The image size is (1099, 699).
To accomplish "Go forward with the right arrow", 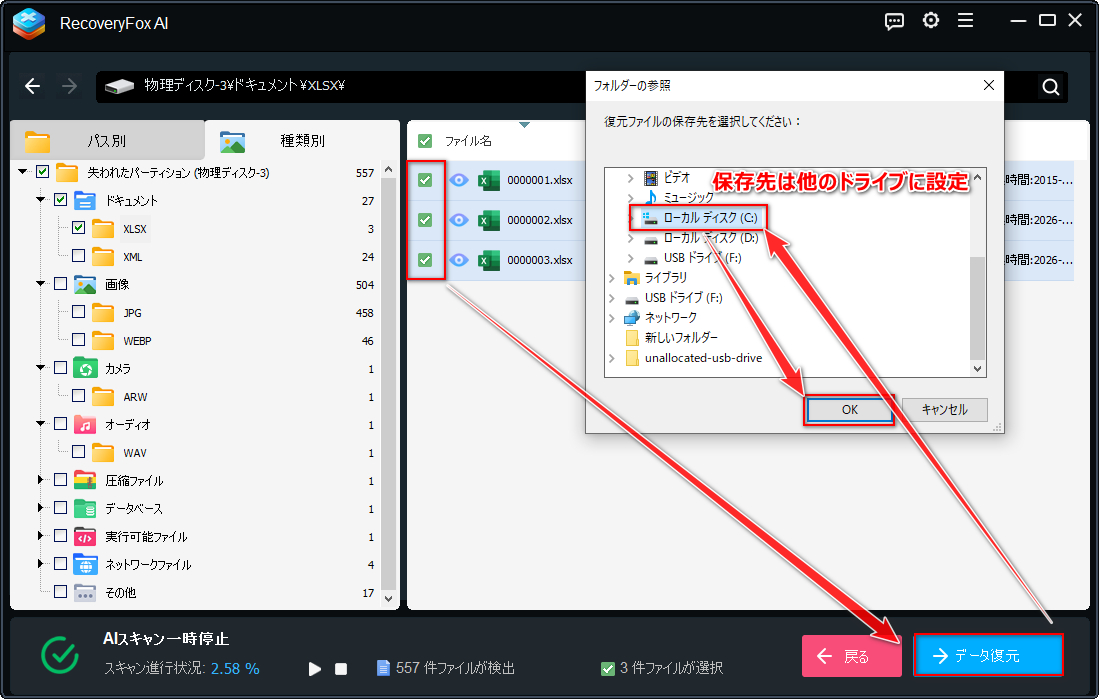I will (69, 86).
